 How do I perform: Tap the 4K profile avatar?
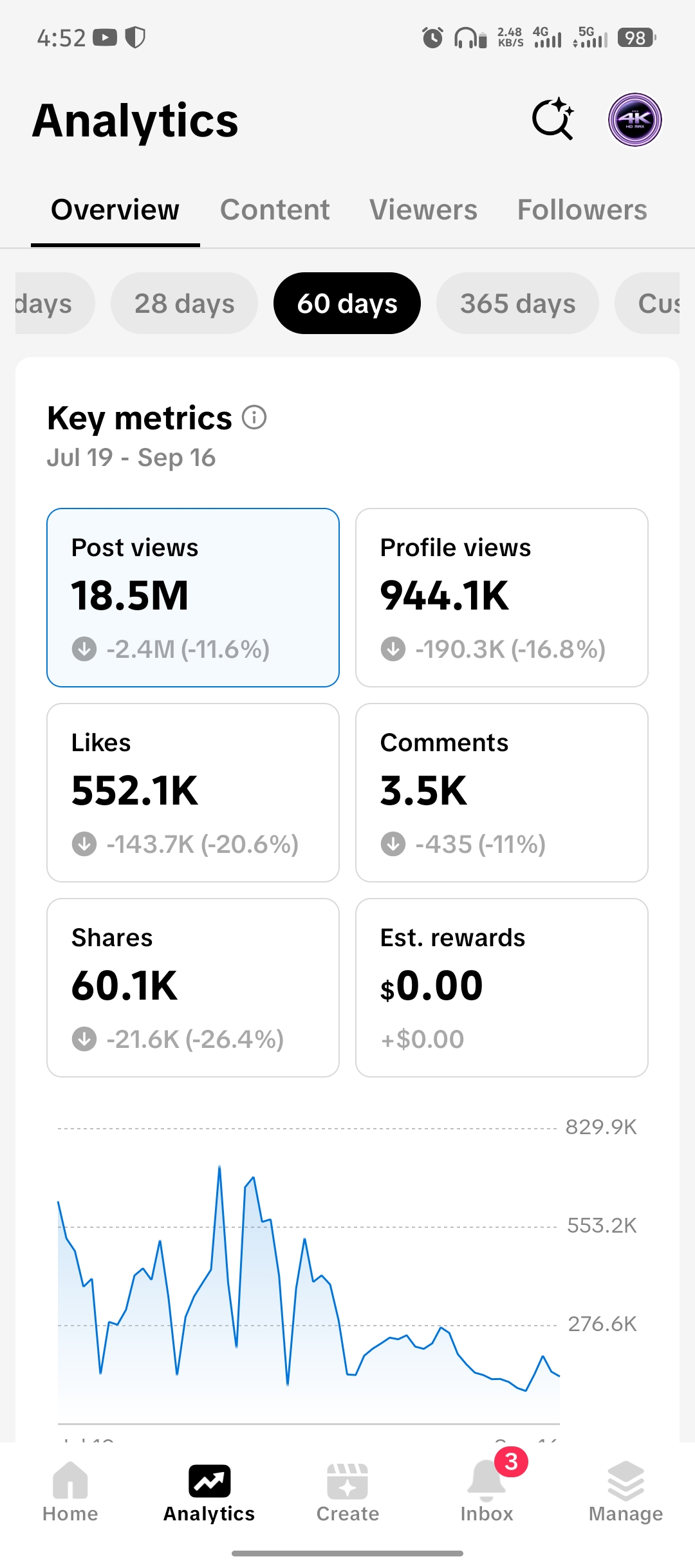(x=635, y=120)
